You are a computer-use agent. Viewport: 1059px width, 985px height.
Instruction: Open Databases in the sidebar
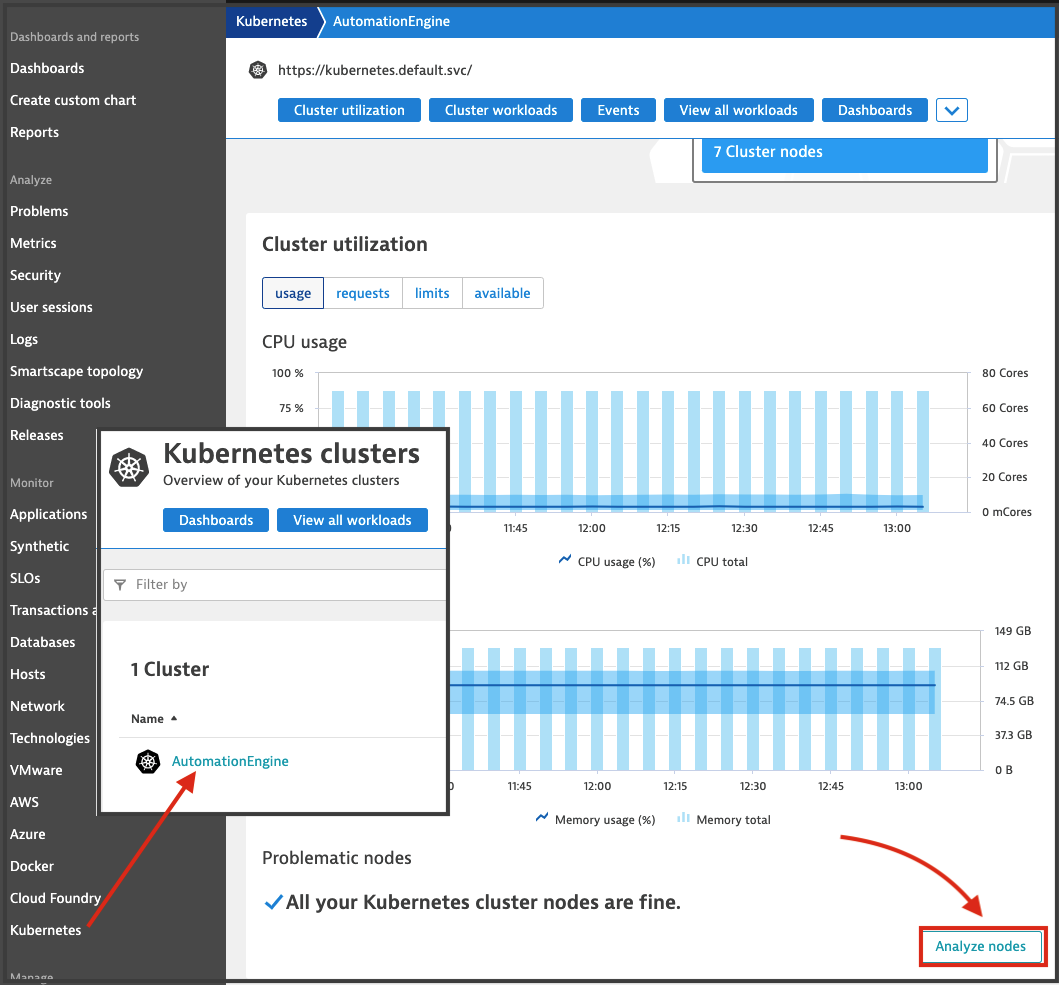43,642
